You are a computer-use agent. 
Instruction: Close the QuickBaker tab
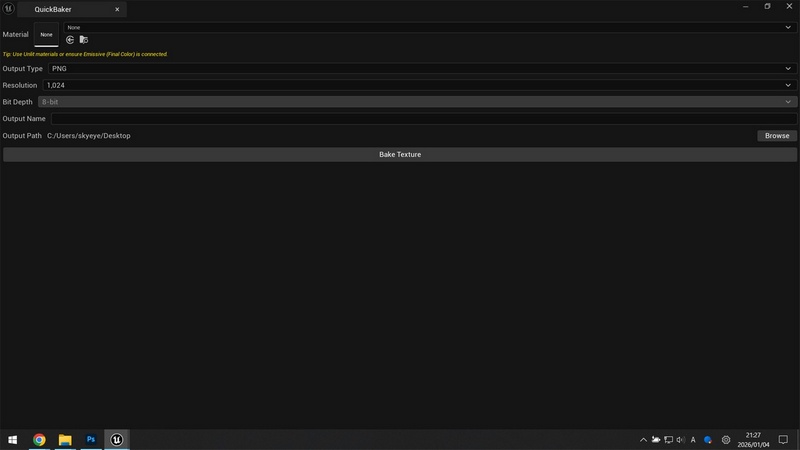(x=117, y=9)
